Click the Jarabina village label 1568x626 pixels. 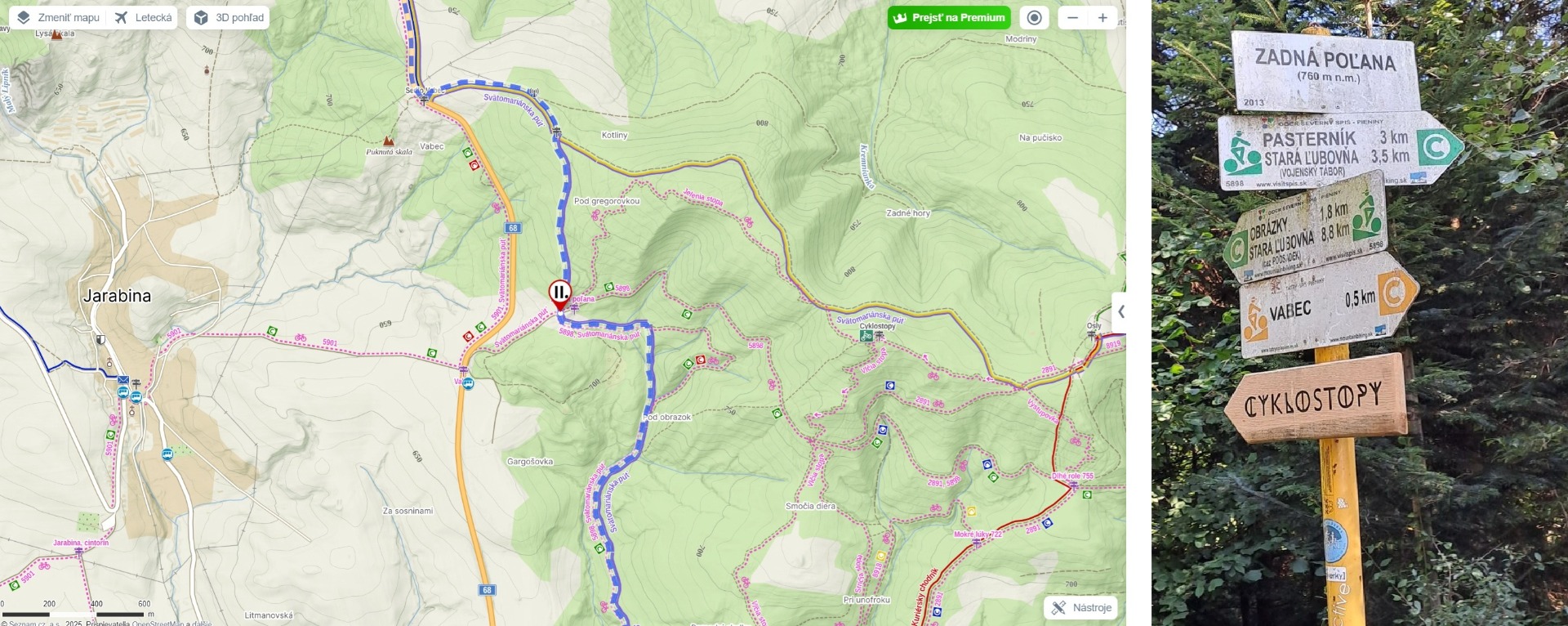click(x=117, y=296)
